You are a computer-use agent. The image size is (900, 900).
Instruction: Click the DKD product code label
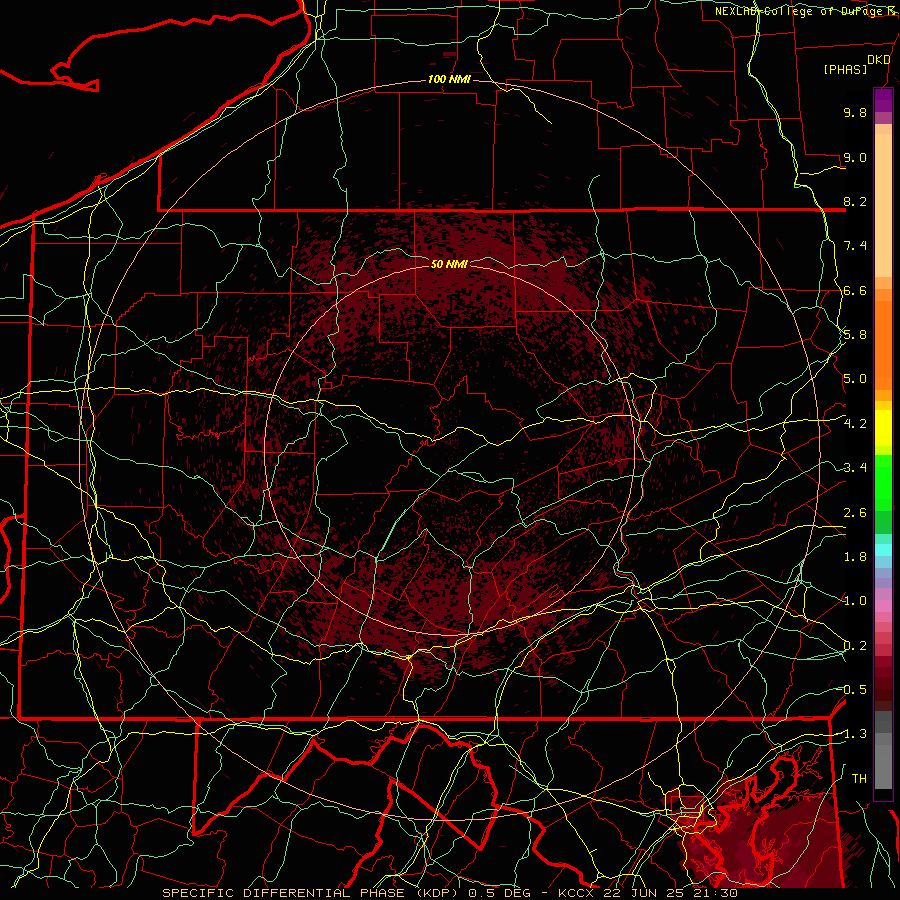(x=878, y=60)
